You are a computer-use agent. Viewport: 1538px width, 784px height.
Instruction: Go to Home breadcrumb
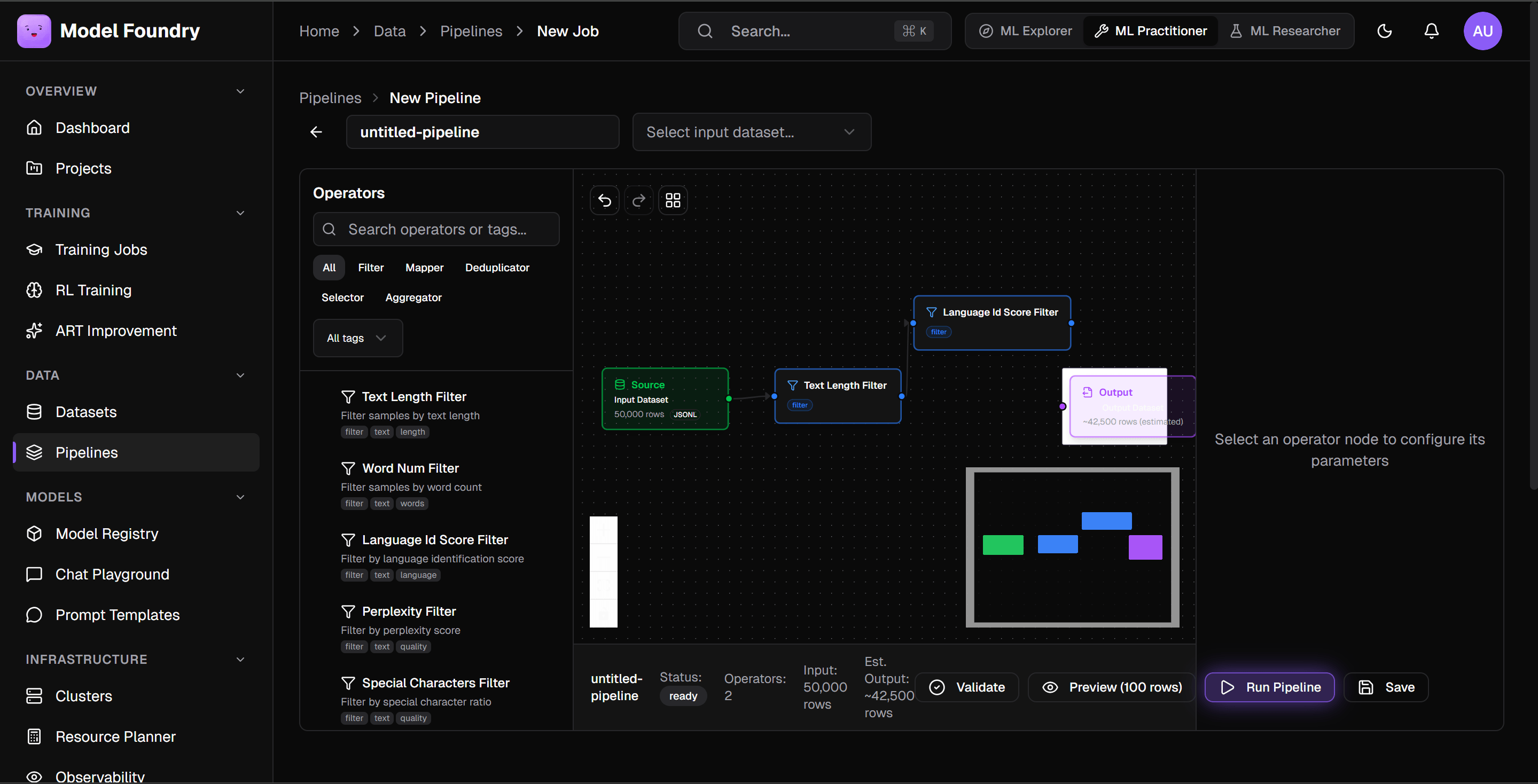(x=319, y=31)
